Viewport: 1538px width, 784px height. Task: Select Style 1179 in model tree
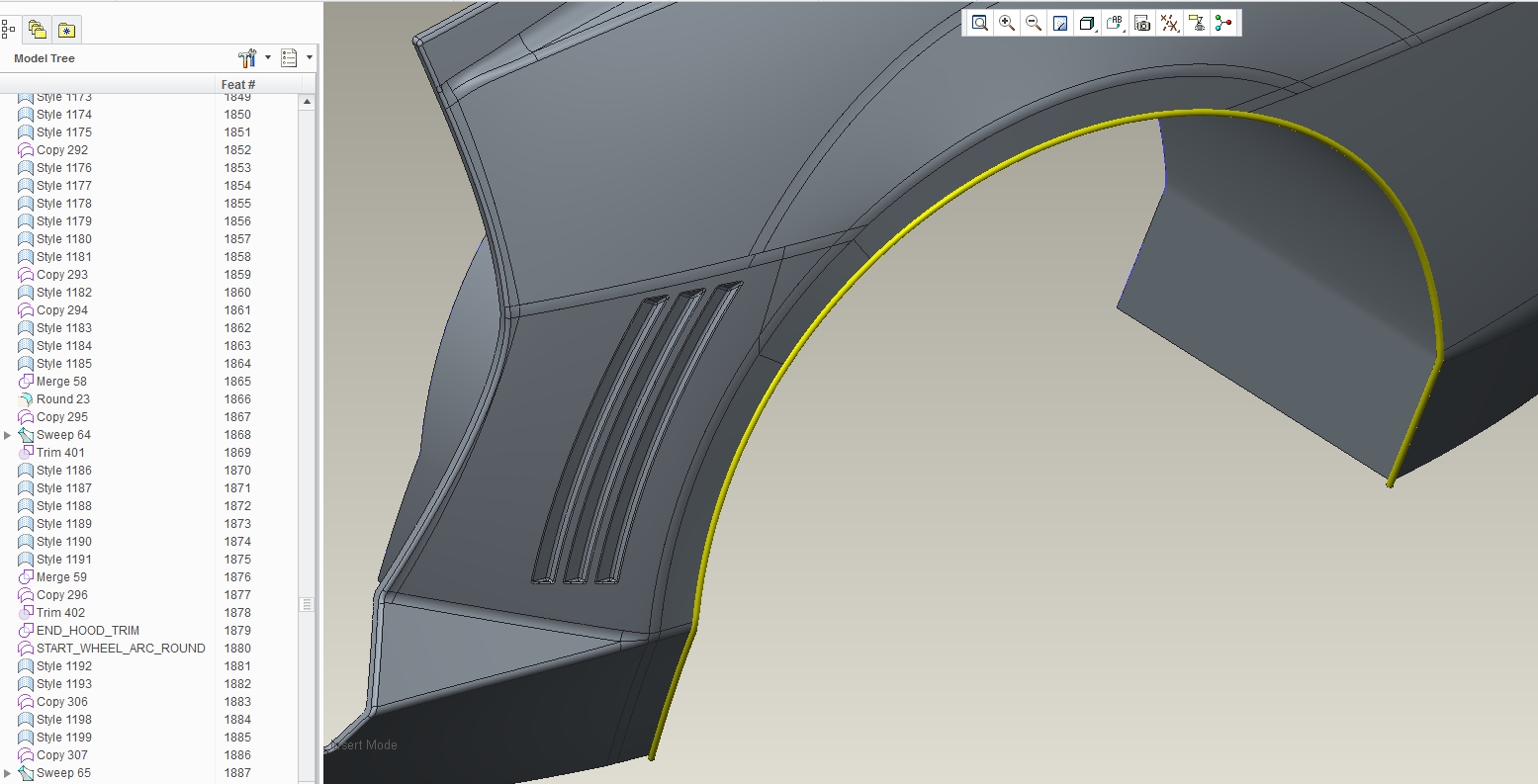tap(64, 221)
